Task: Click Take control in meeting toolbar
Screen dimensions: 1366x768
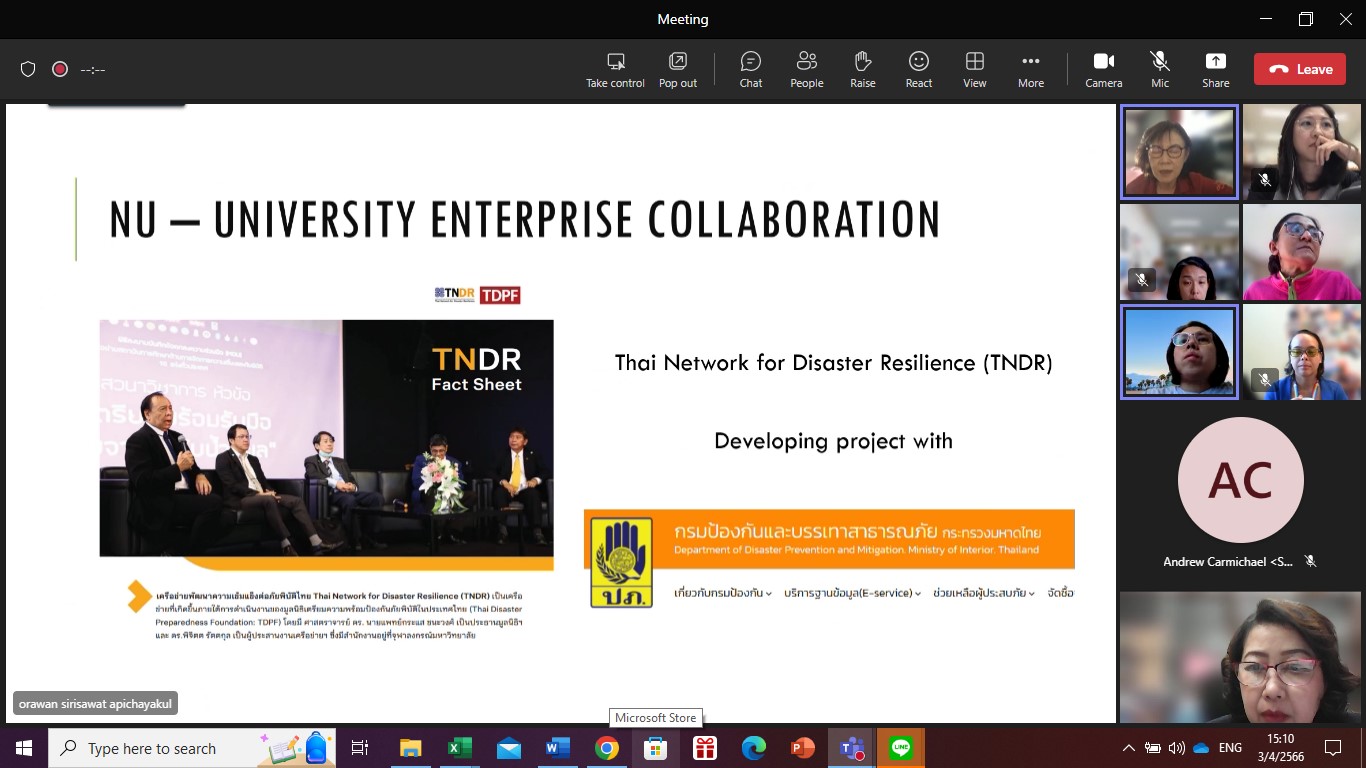Action: tap(615, 69)
